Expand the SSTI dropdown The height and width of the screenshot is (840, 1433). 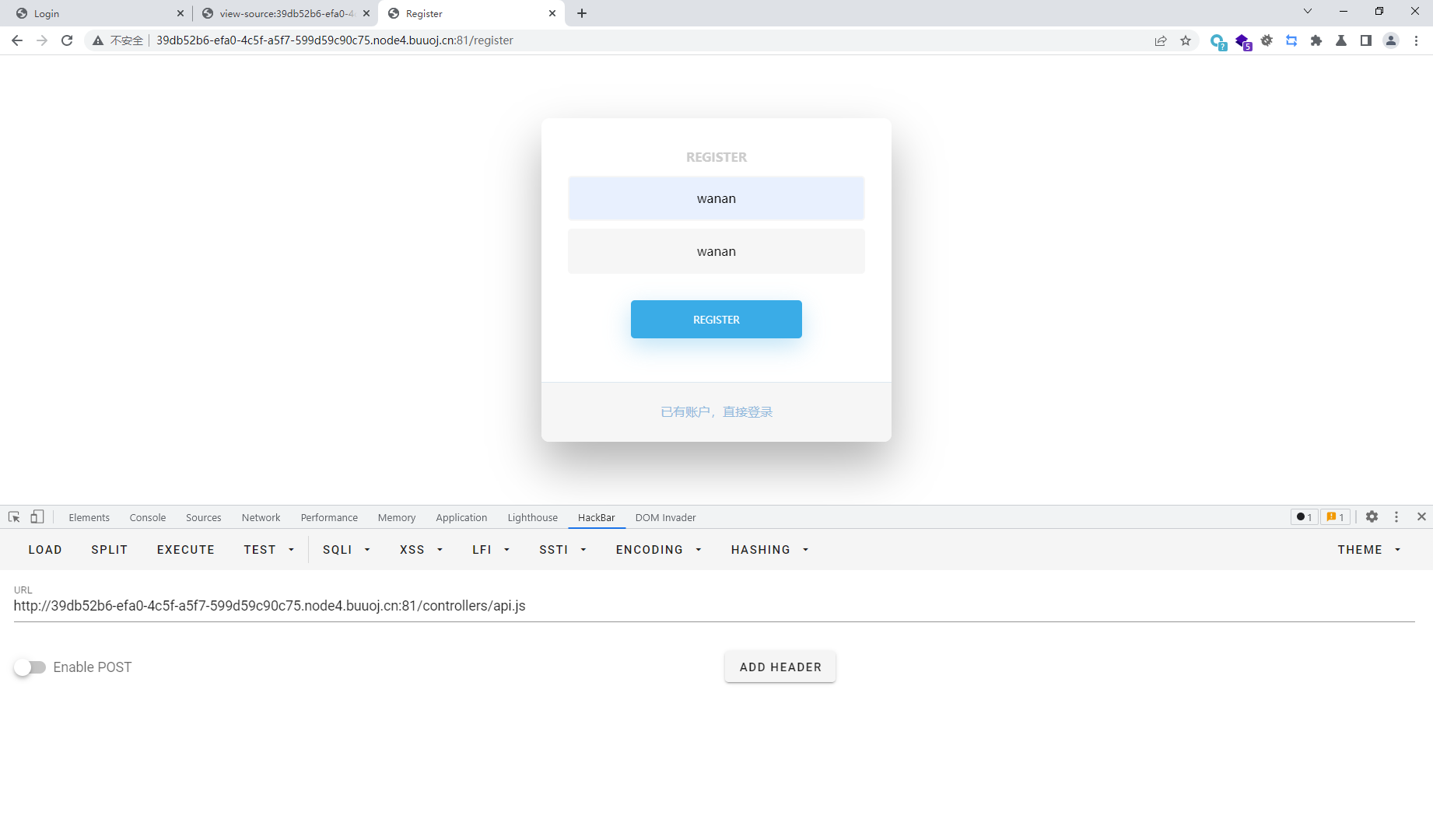click(x=562, y=550)
